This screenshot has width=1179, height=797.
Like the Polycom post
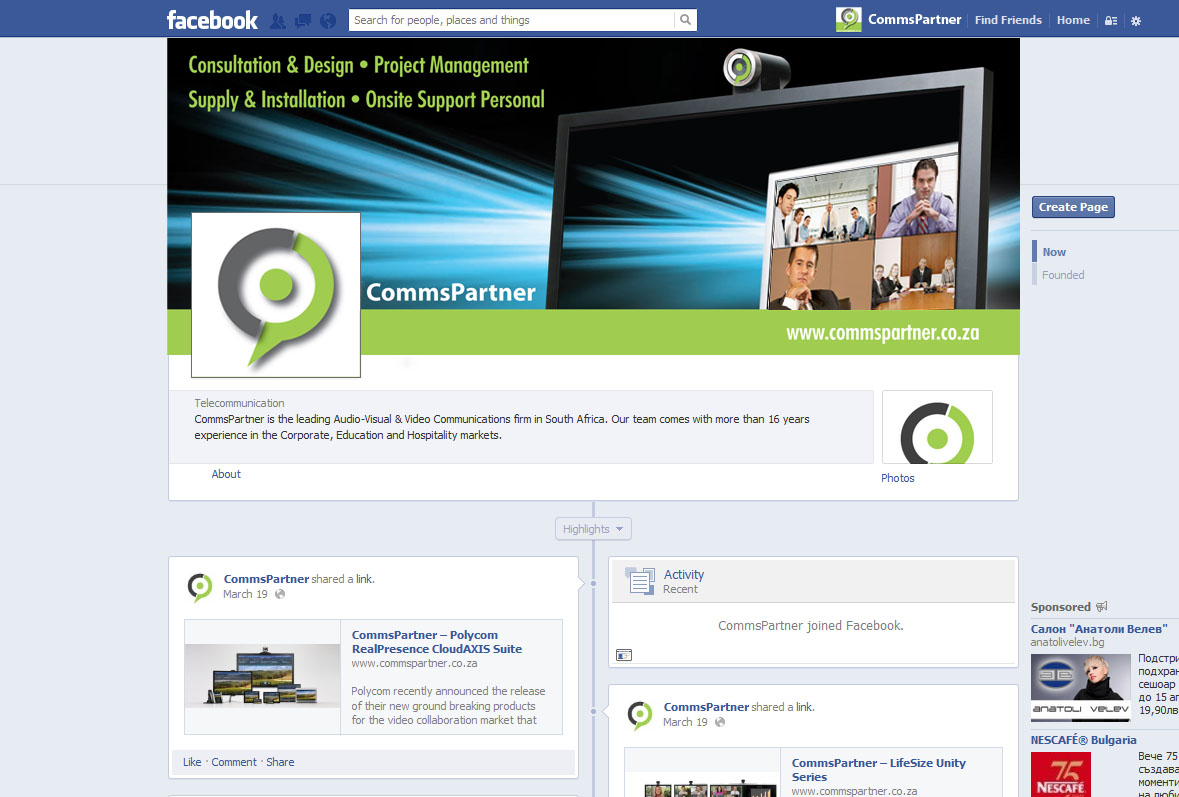[192, 762]
